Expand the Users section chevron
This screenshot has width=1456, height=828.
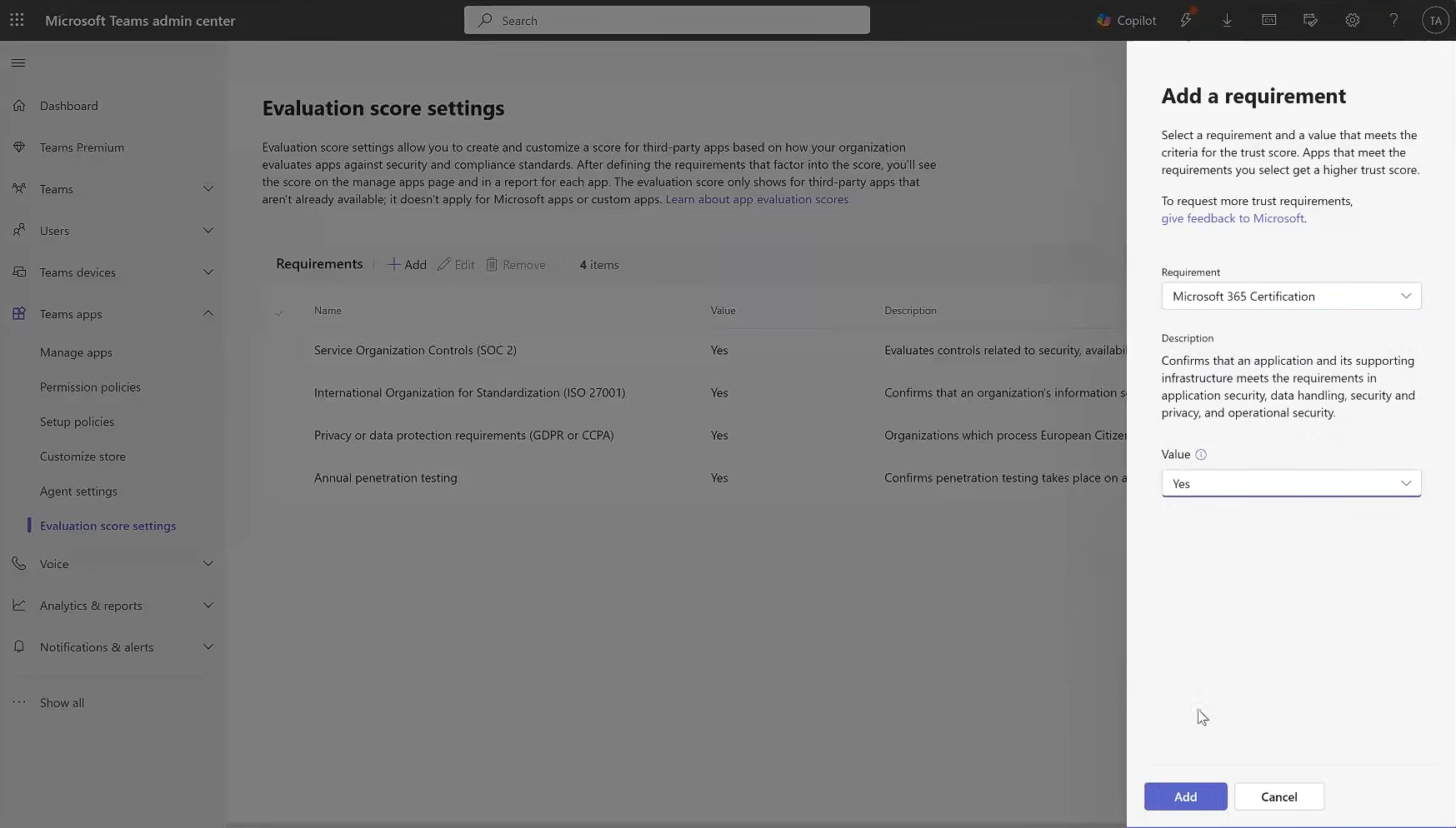click(x=208, y=230)
